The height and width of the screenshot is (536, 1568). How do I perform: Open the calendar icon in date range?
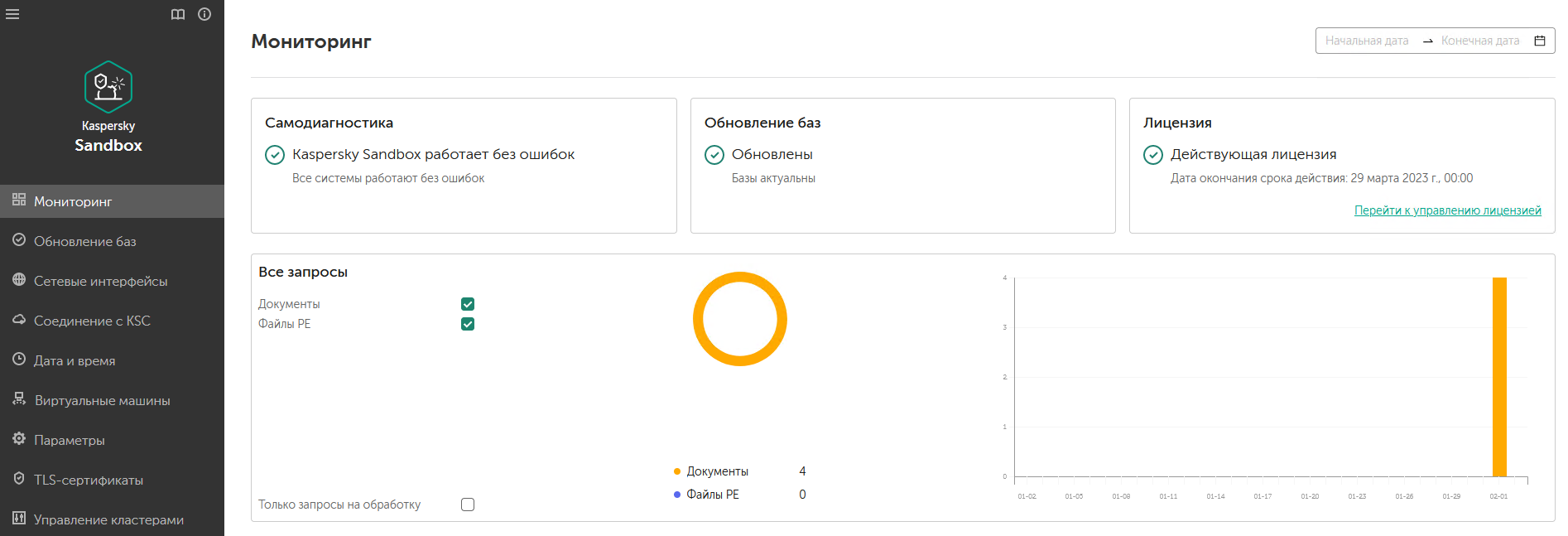click(x=1540, y=41)
